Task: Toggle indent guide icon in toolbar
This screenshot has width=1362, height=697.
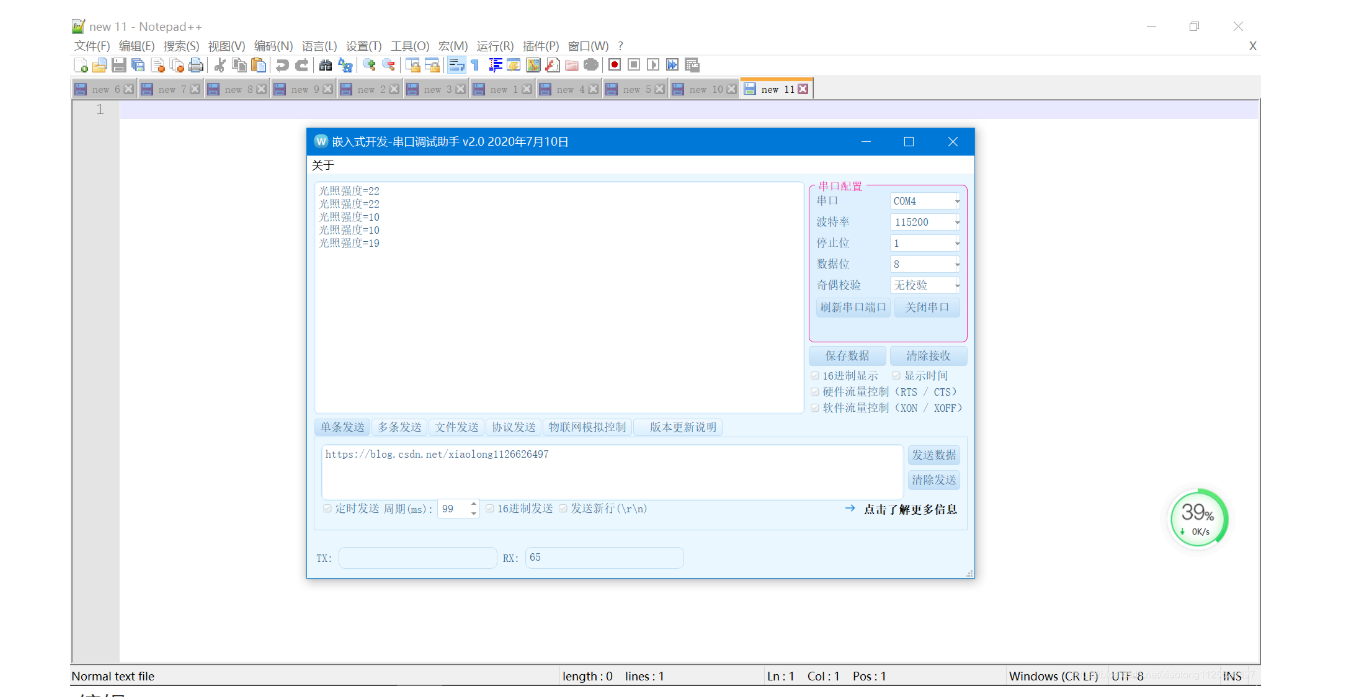Action: click(x=495, y=65)
